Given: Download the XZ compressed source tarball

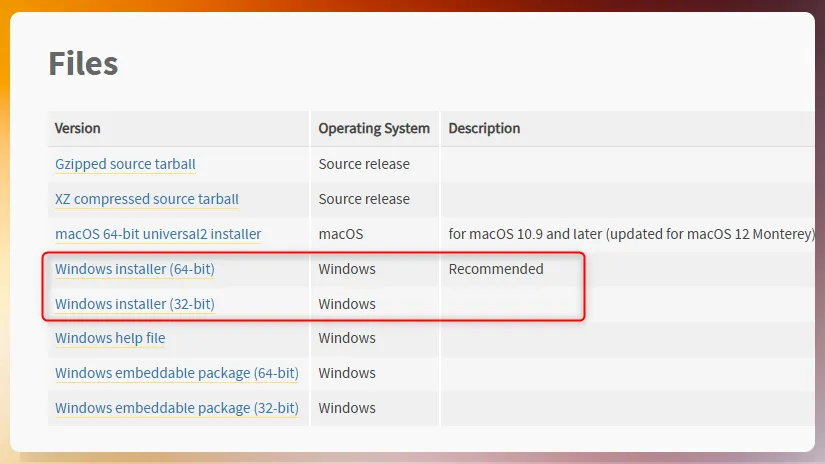Looking at the screenshot, I should point(146,199).
